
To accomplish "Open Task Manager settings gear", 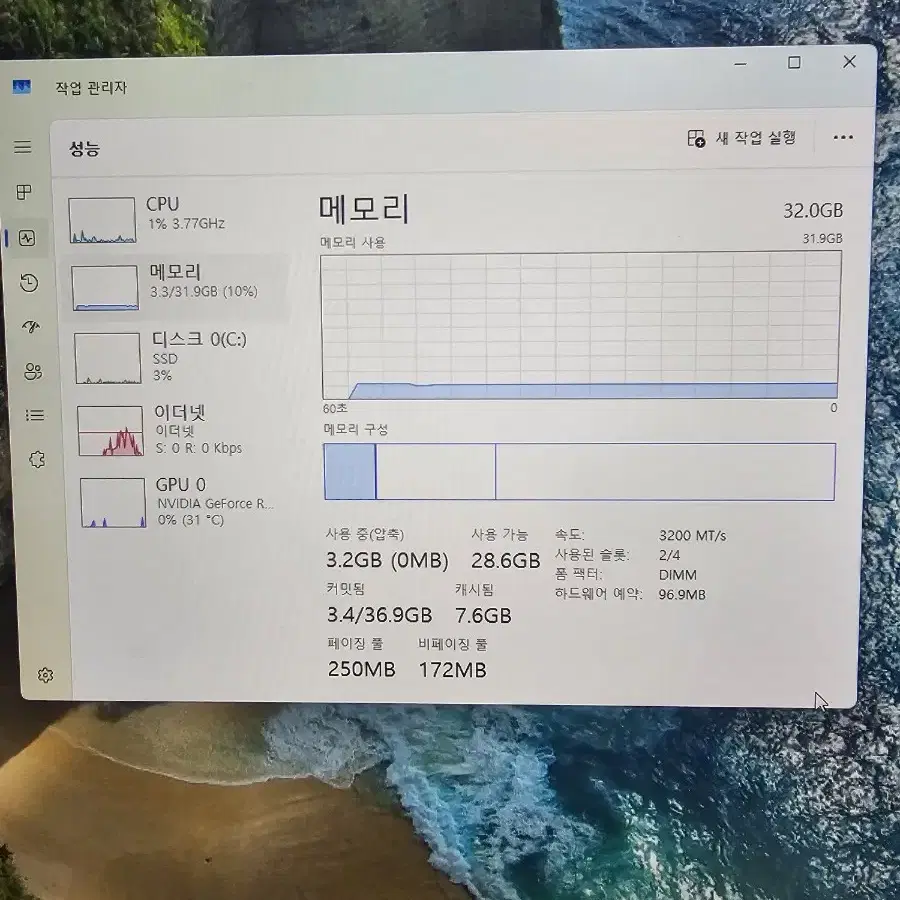I will 45,675.
